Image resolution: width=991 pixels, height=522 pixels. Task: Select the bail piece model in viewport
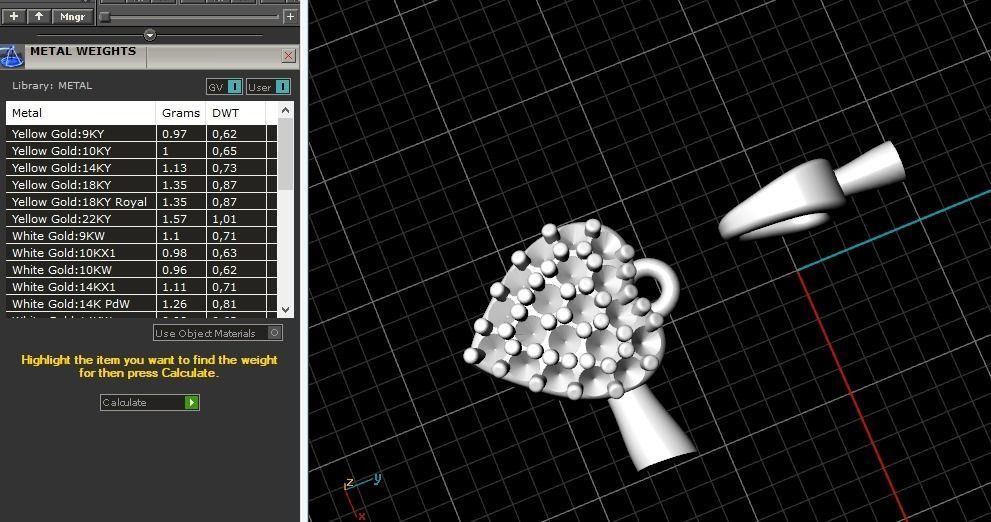coord(812,190)
